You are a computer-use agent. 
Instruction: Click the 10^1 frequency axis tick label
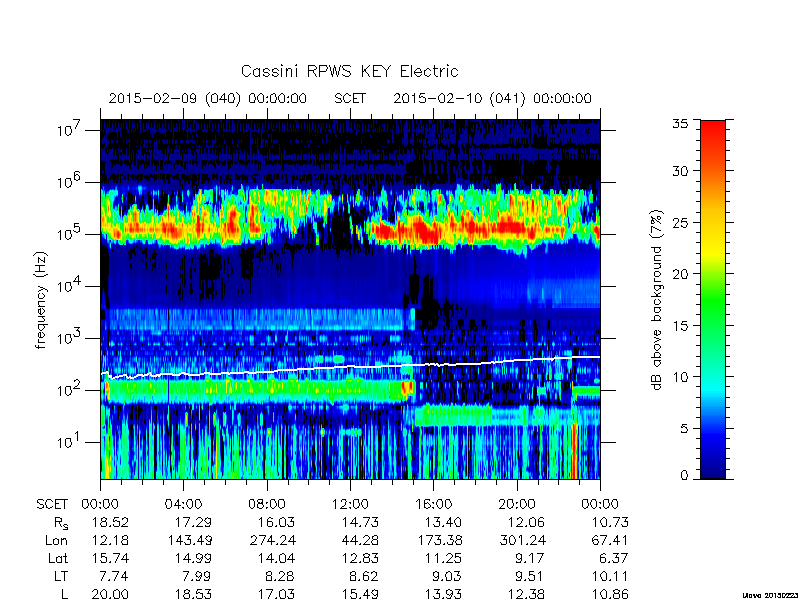[68, 441]
